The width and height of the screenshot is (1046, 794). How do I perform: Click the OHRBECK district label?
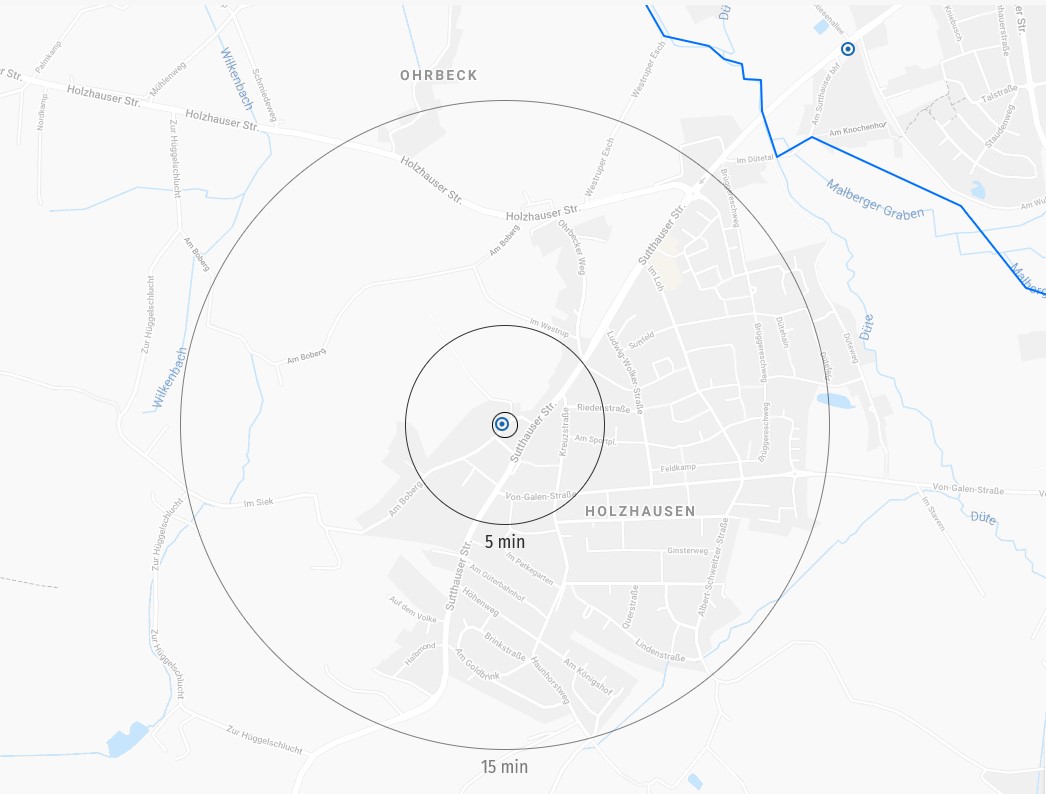[x=439, y=75]
